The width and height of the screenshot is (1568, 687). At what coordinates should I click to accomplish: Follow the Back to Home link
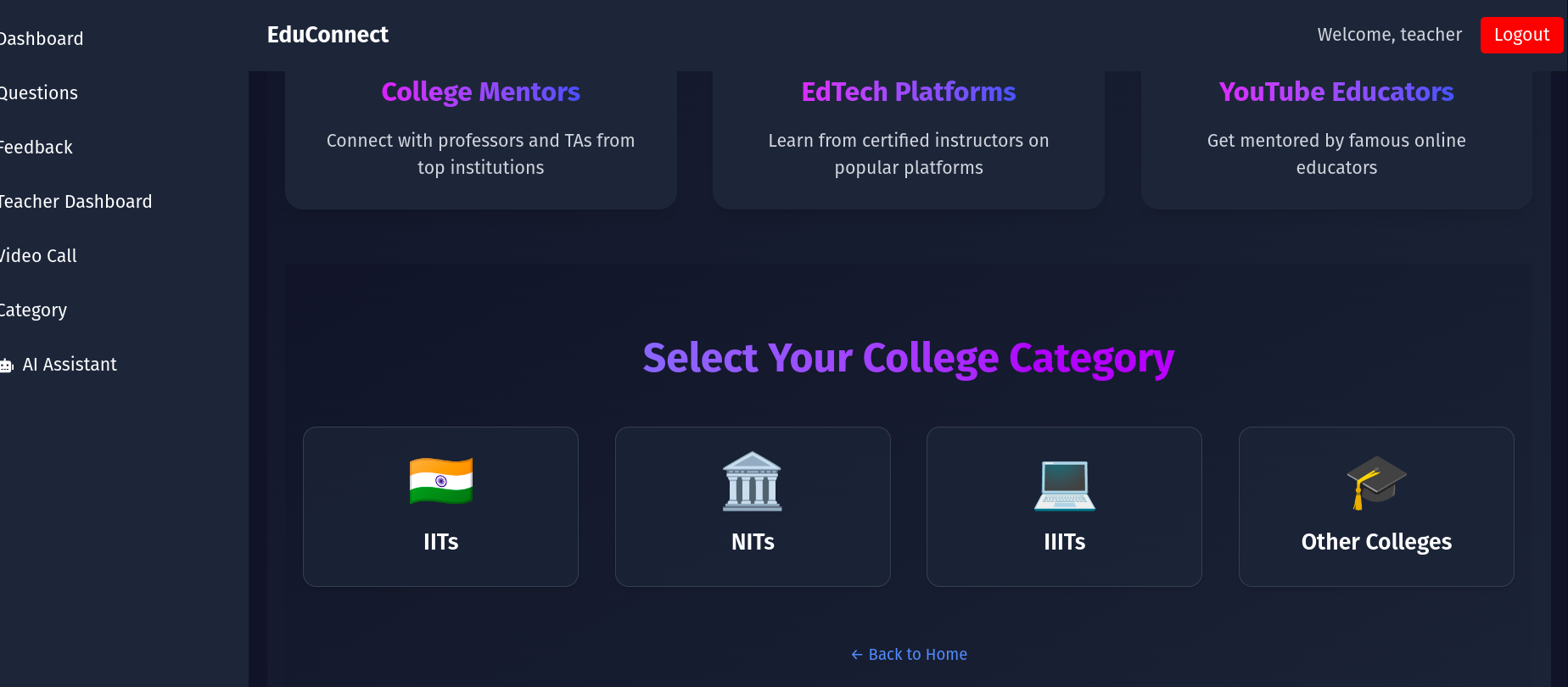pyautogui.click(x=909, y=655)
